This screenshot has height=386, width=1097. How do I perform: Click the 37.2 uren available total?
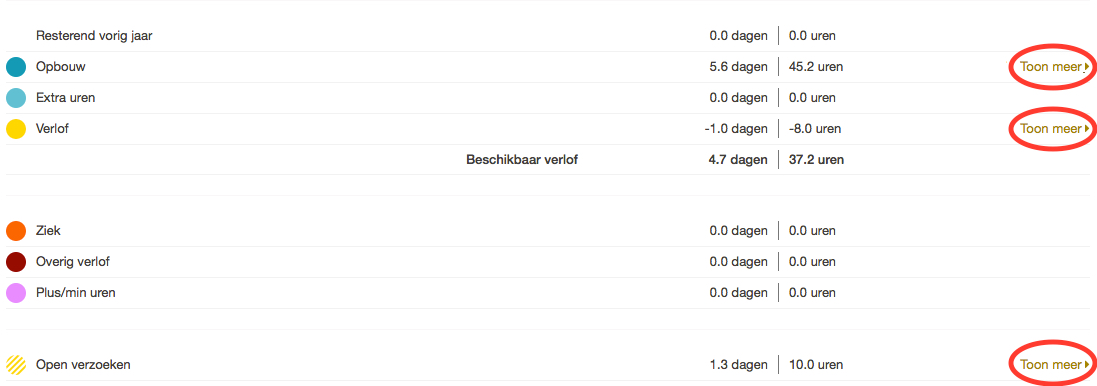click(x=816, y=159)
